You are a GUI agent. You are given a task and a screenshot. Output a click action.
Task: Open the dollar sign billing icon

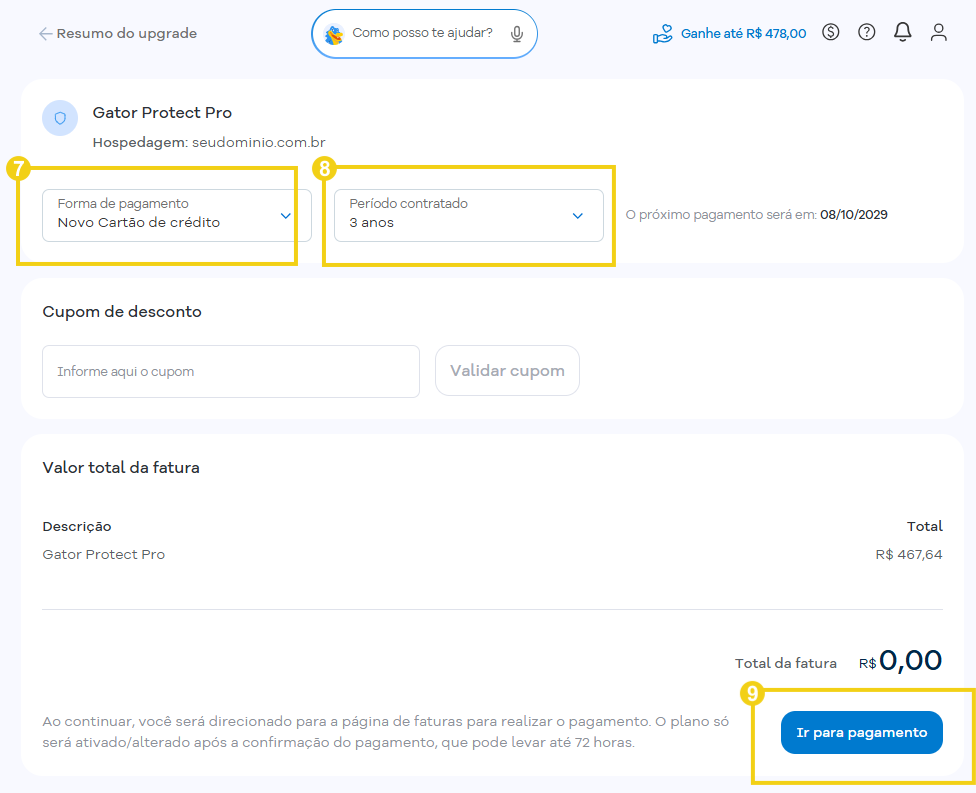coord(830,32)
